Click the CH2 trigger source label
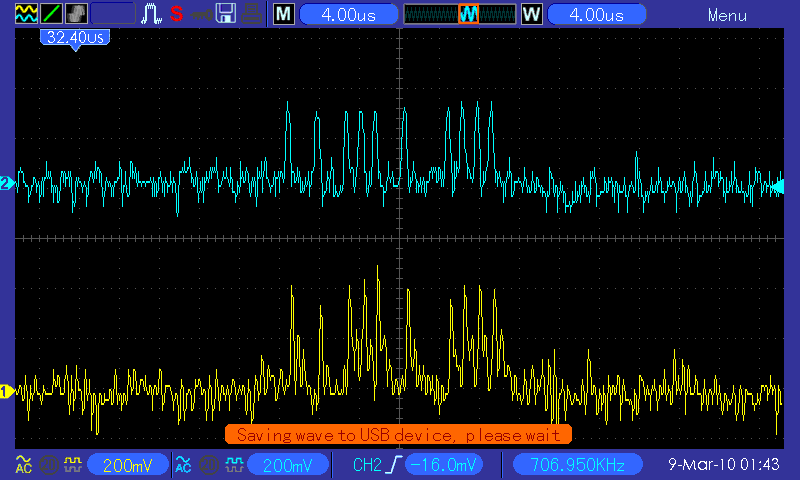 tap(367, 465)
